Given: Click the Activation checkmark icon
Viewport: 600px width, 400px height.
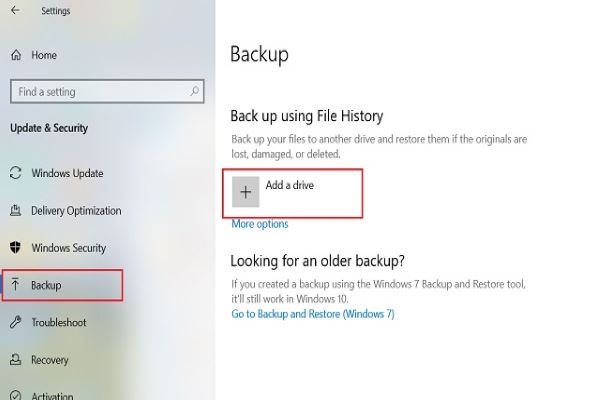Looking at the screenshot, I should pyautogui.click(x=15, y=395).
